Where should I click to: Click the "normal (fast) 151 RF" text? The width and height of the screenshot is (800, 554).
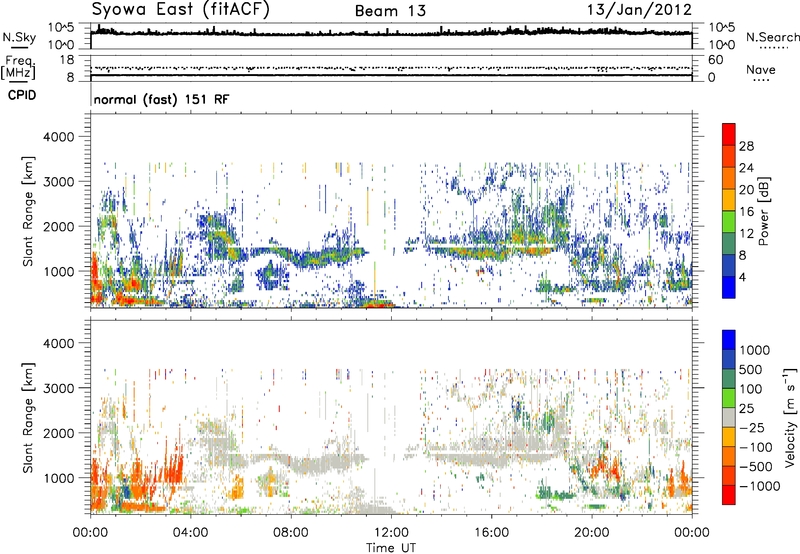pyautogui.click(x=161, y=99)
